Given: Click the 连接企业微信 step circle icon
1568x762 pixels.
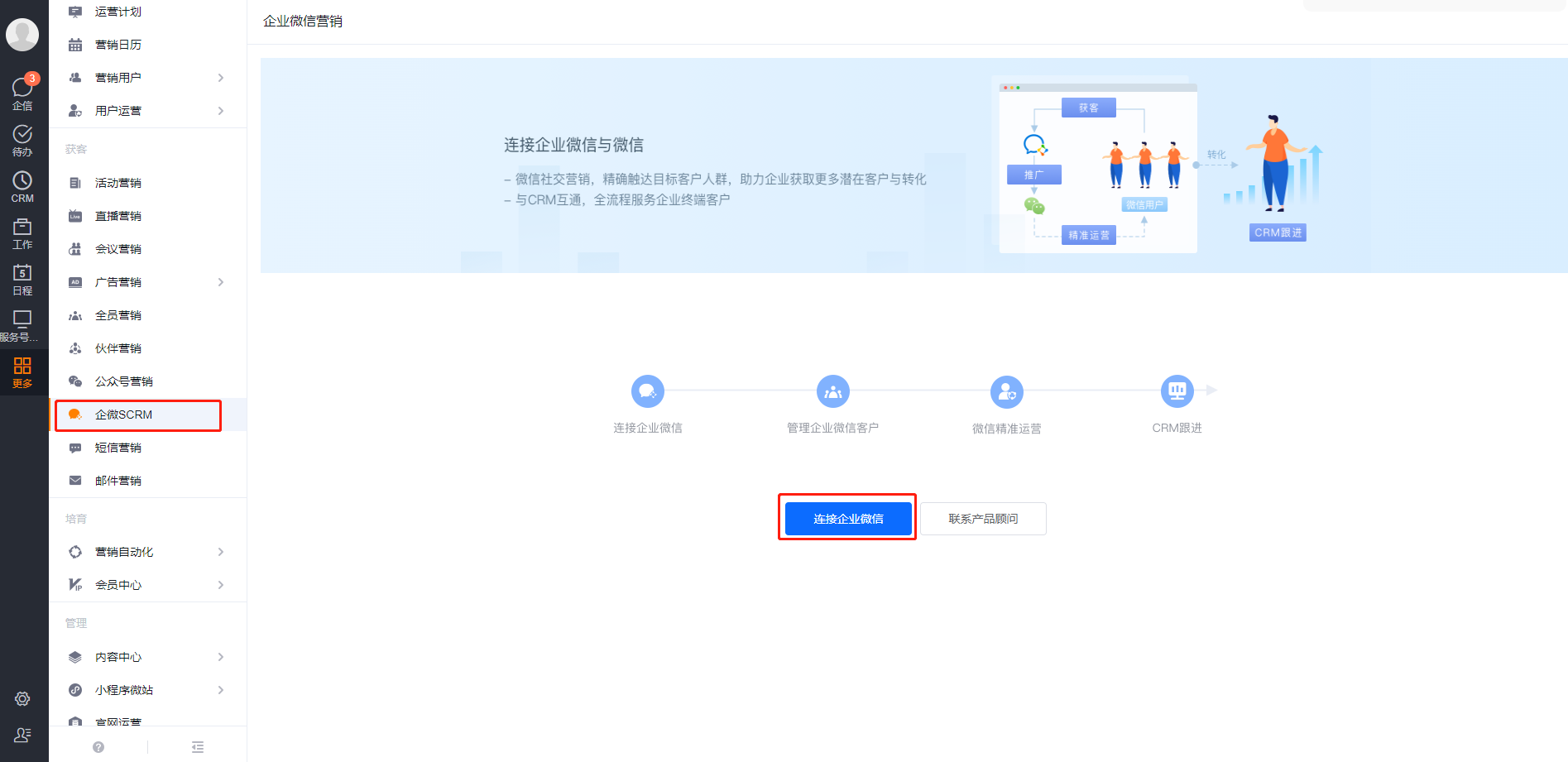Looking at the screenshot, I should pyautogui.click(x=648, y=391).
